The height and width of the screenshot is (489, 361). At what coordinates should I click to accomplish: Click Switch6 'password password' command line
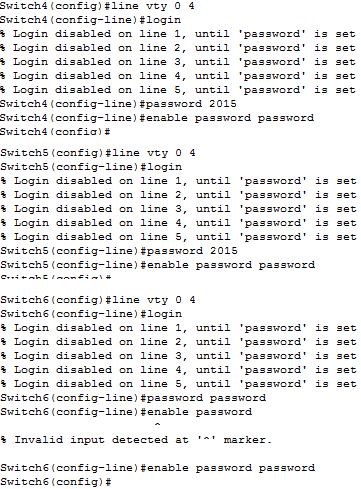(133, 398)
